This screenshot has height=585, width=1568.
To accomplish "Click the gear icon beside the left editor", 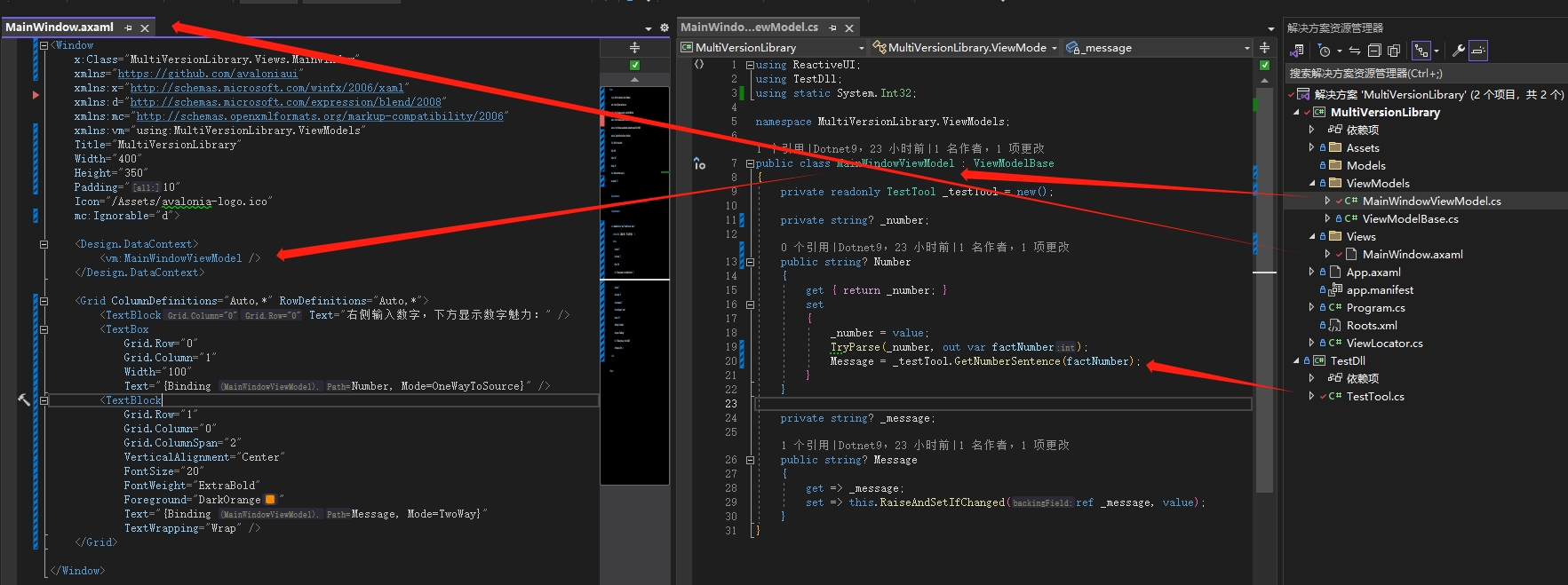I will (664, 28).
